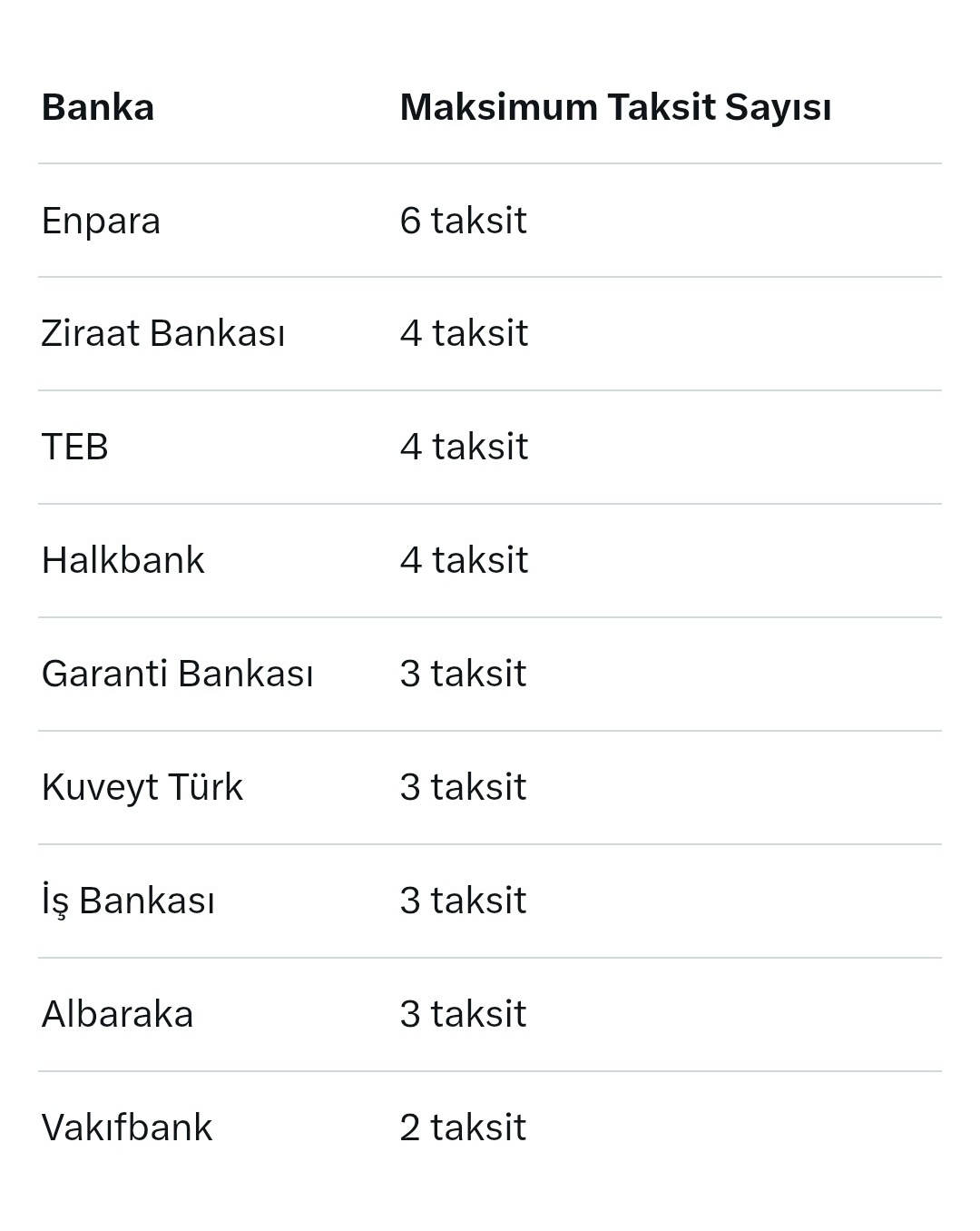980x1231 pixels.
Task: Click Kuveyt Türk's 3 taksit value
Action: click(x=463, y=788)
